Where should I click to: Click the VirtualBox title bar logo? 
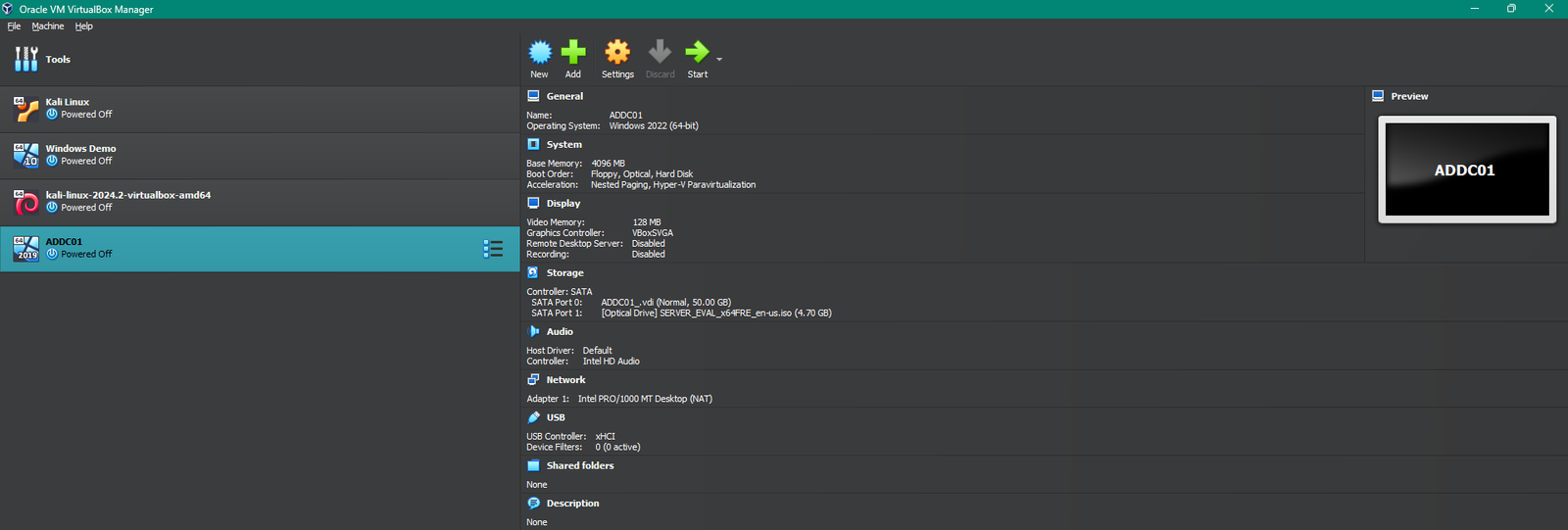pos(8,8)
